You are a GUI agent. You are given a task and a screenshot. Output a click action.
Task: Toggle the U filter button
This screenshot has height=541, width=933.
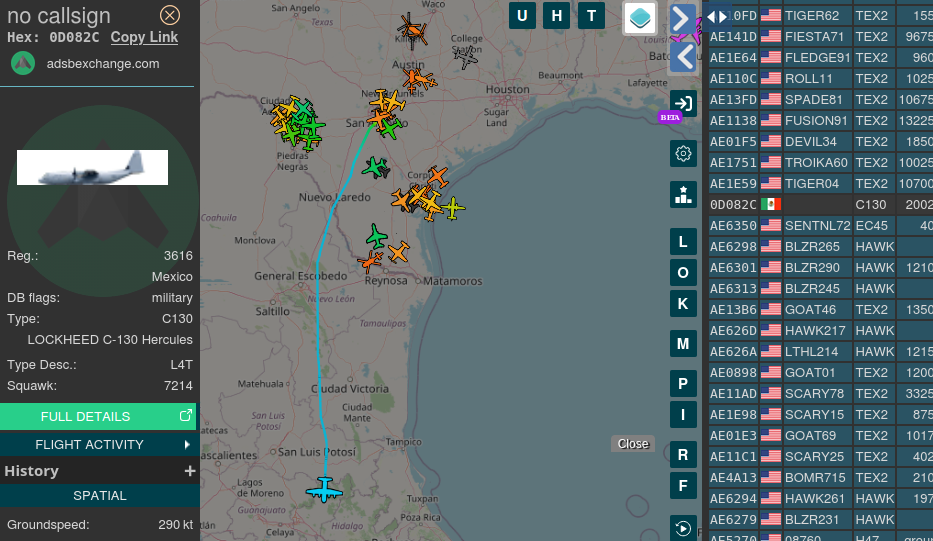[x=522, y=15]
